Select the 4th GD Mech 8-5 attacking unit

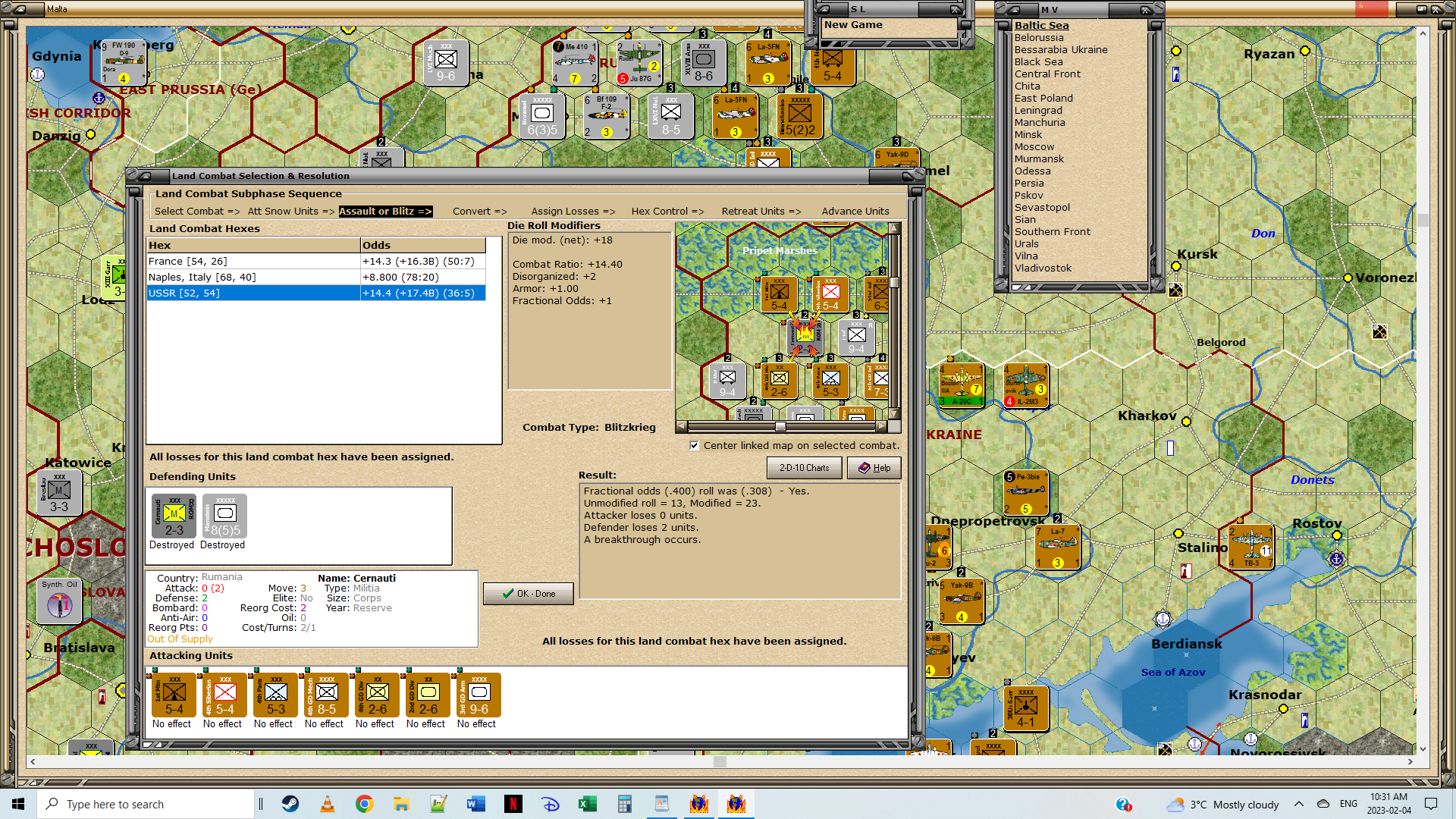click(326, 695)
